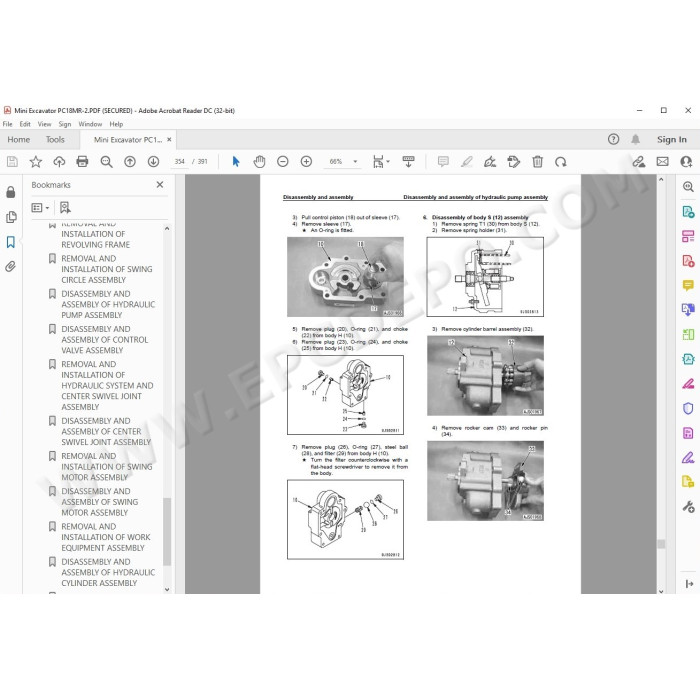Open bookmark Removal and Installation of Swing Circle Assembly
Image resolution: width=700 pixels, height=700 pixels.
(107, 269)
